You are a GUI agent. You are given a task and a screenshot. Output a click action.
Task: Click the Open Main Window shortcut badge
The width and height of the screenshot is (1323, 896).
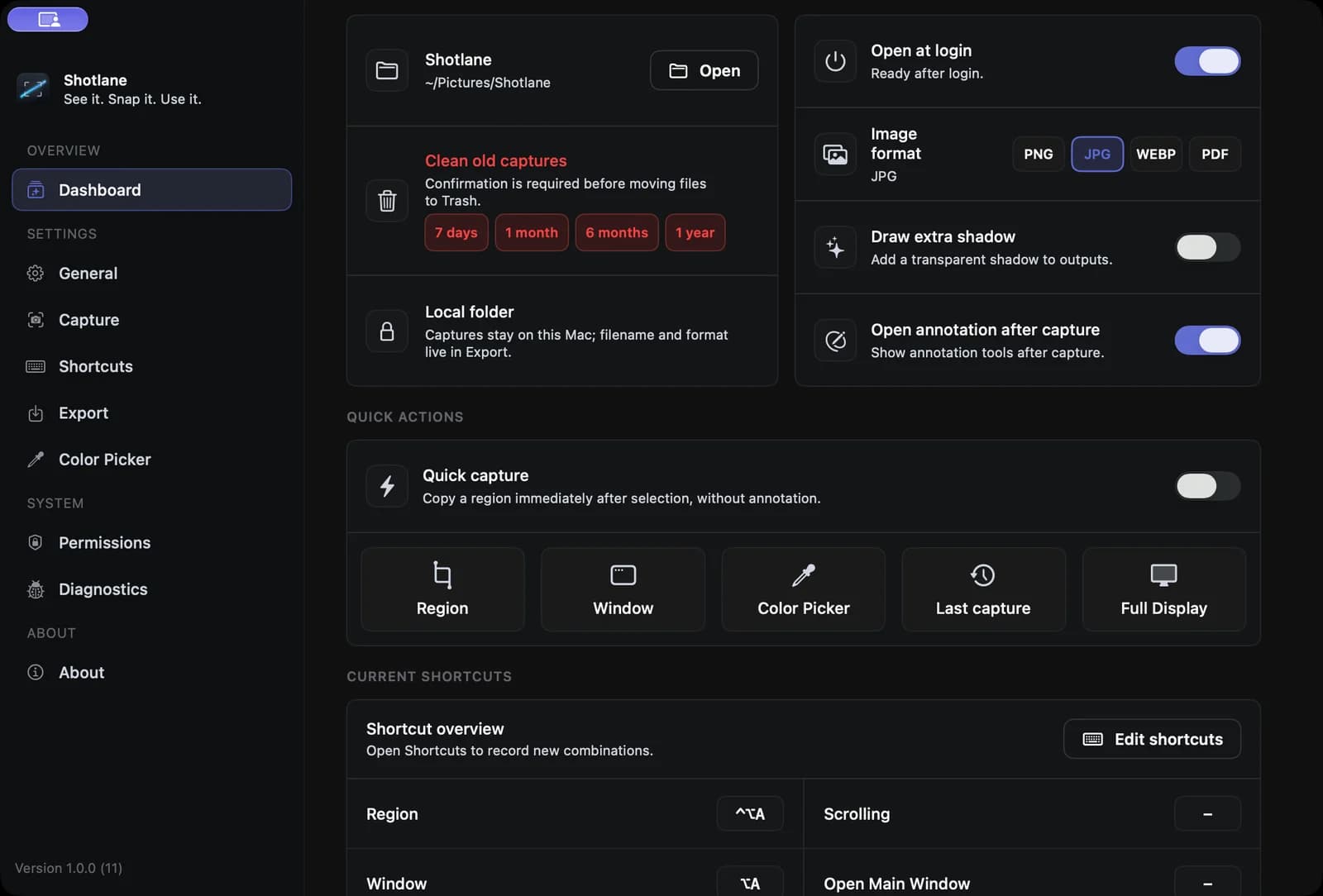coord(1207,883)
